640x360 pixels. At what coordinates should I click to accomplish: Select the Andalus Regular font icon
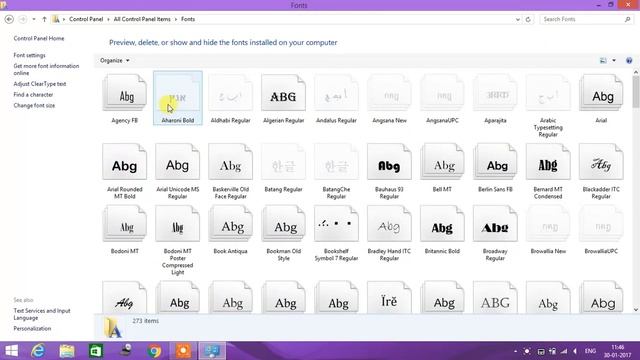tap(336, 93)
